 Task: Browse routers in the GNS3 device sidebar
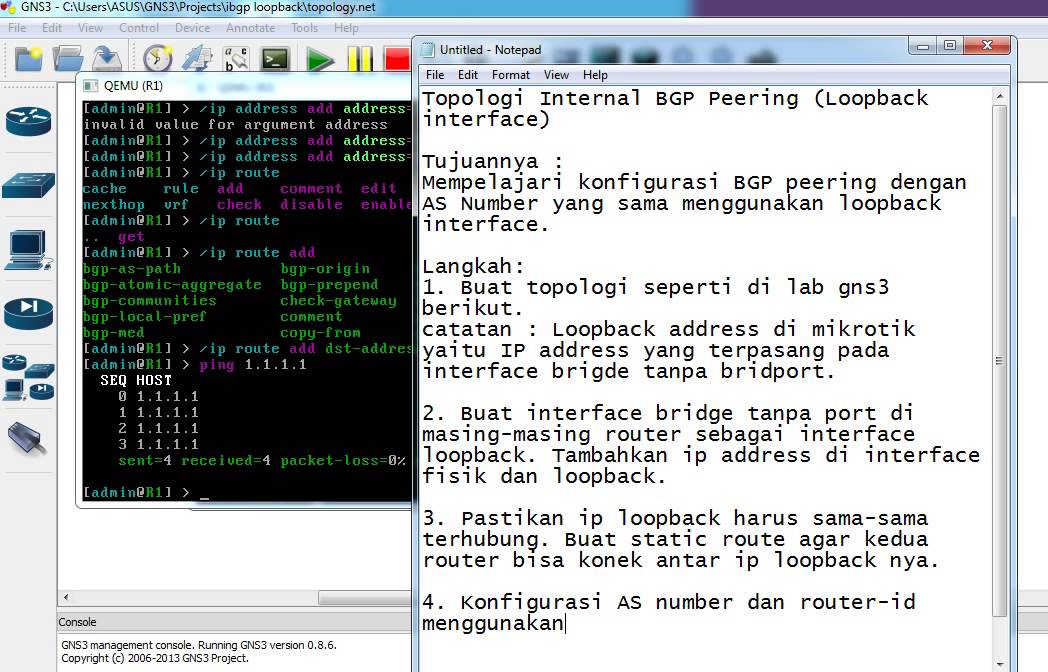(28, 121)
